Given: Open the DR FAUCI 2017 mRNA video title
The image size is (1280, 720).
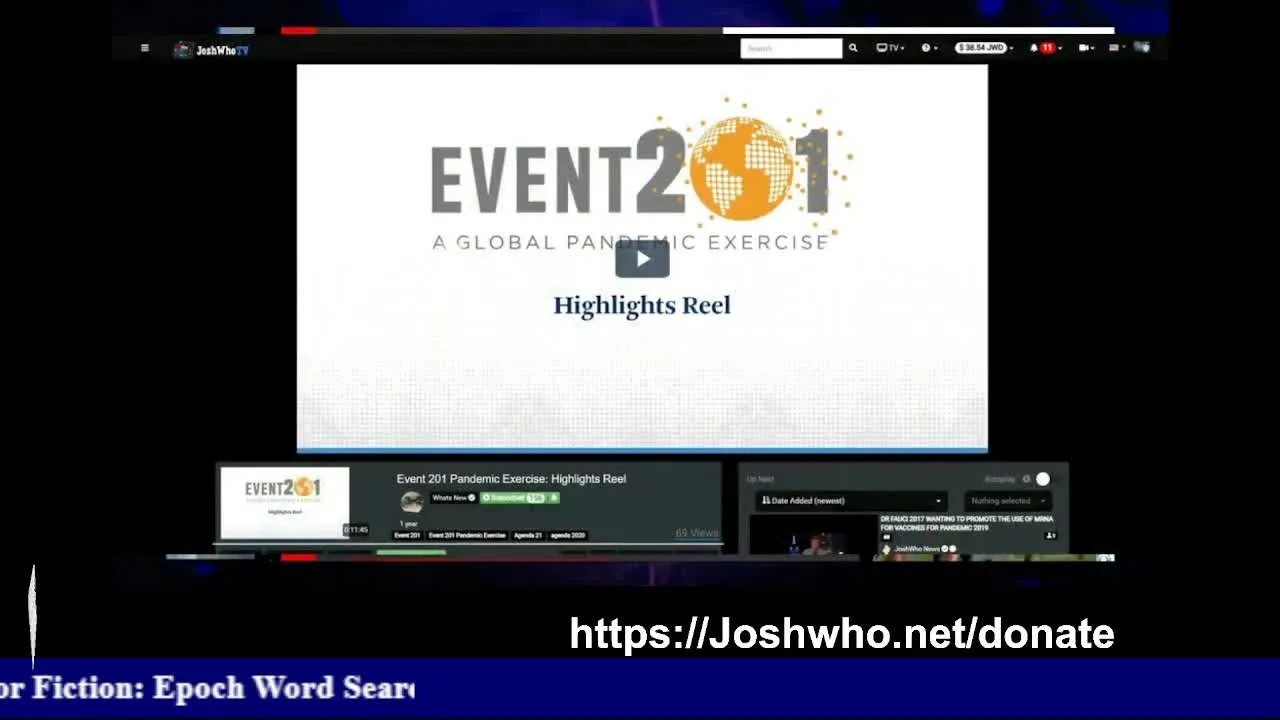Looking at the screenshot, I should click(966, 523).
